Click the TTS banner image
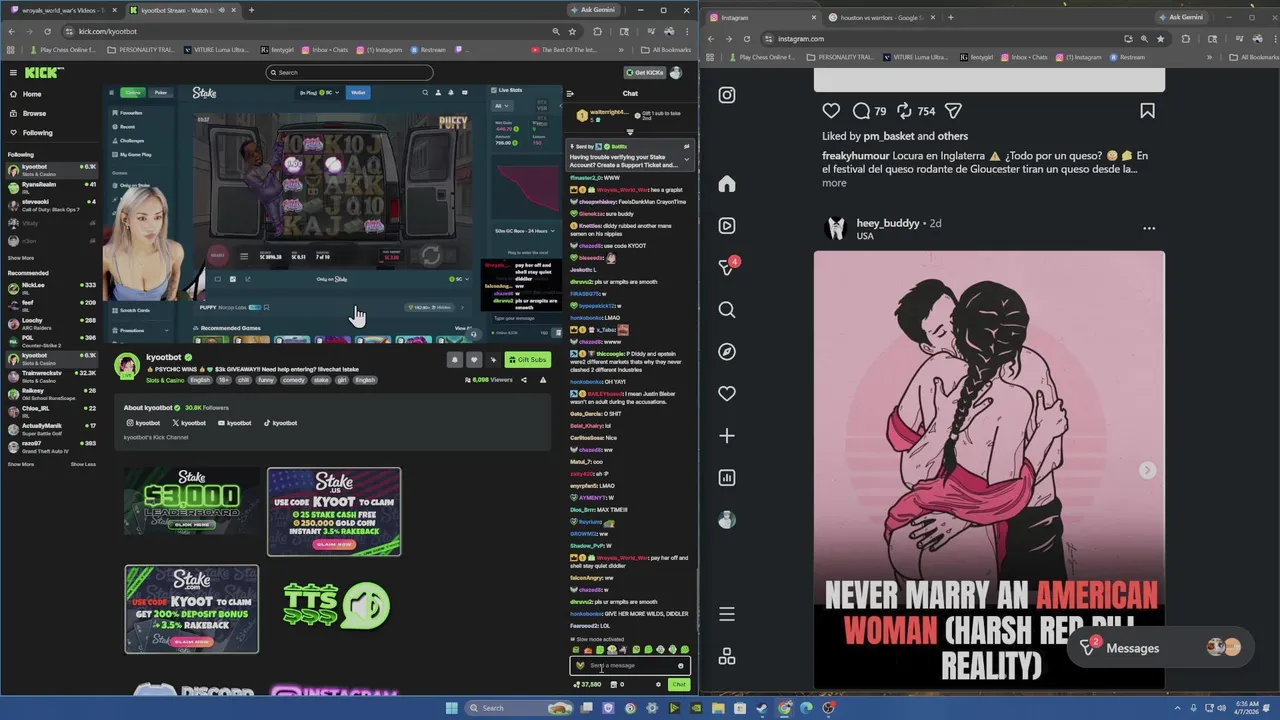This screenshot has width=1280, height=720. (334, 605)
